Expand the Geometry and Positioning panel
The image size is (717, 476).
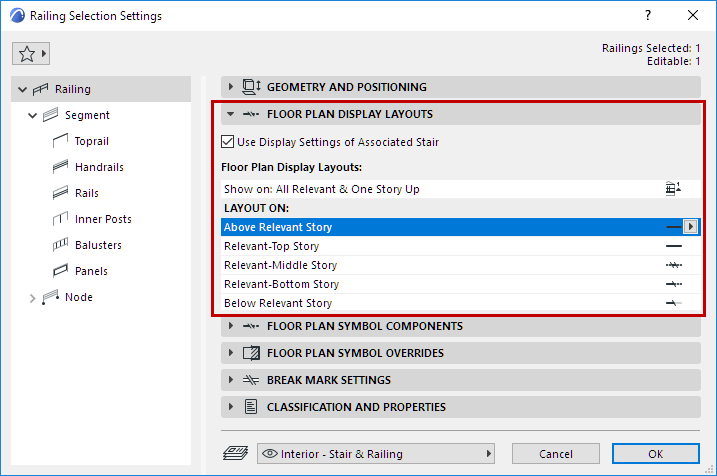point(231,87)
